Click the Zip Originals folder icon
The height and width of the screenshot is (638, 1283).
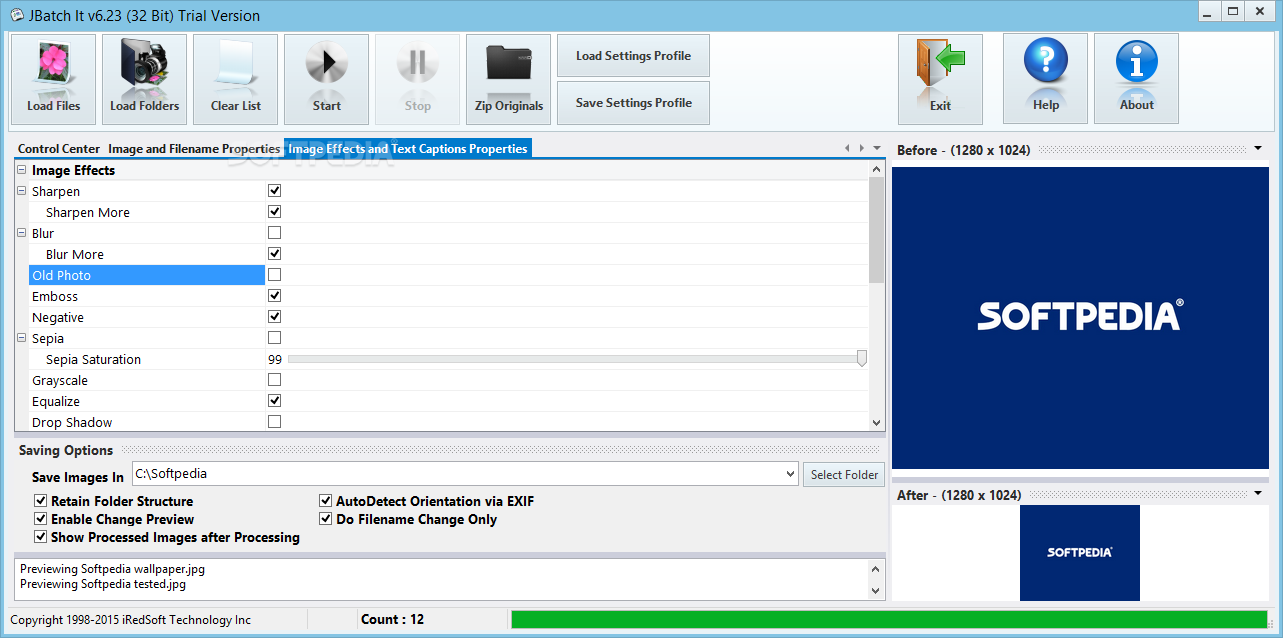point(508,79)
